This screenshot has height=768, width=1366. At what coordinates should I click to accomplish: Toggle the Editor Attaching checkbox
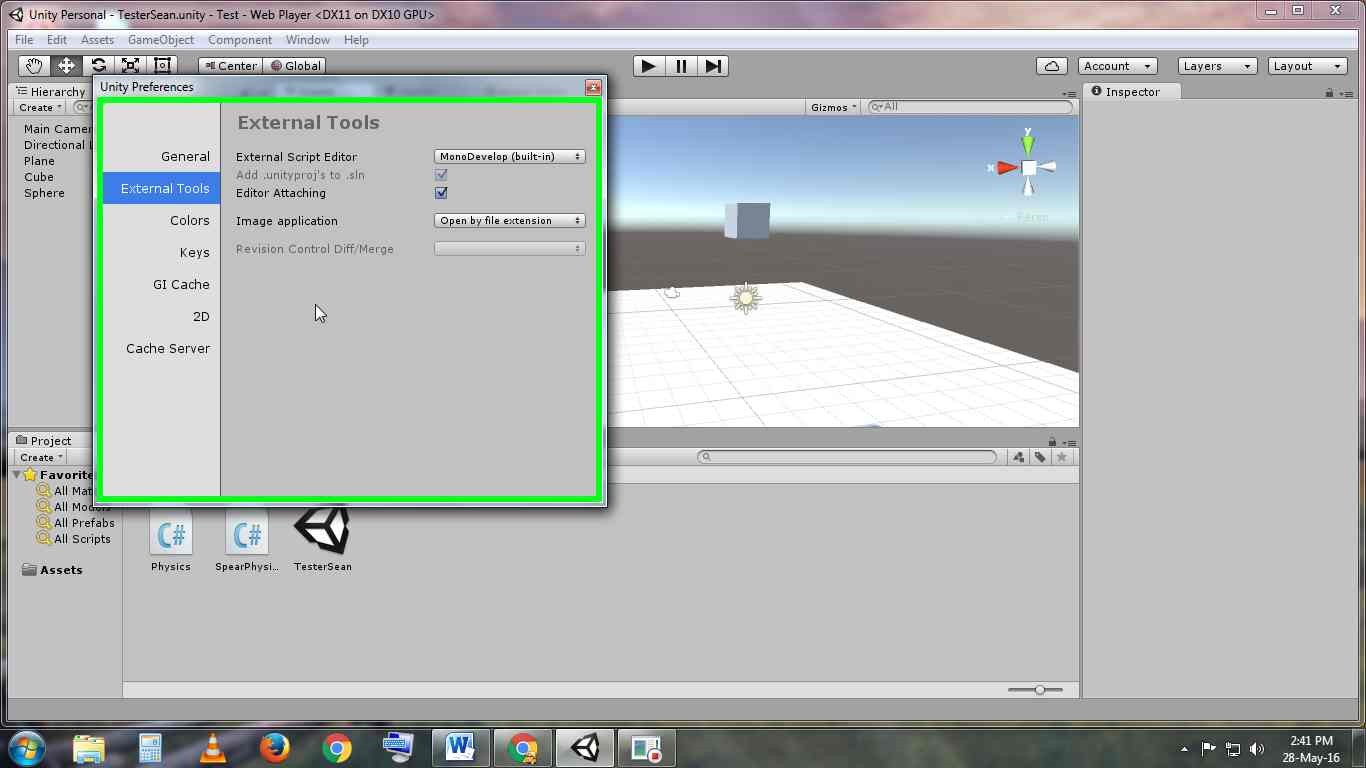point(441,193)
